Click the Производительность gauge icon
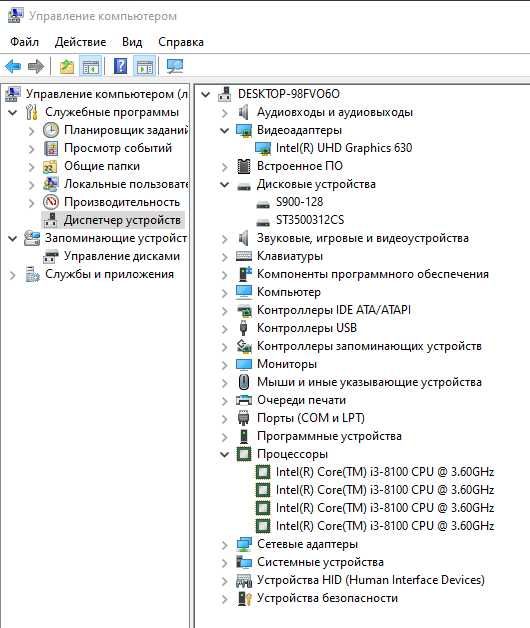Viewport: 530px width, 628px height. coord(51,202)
